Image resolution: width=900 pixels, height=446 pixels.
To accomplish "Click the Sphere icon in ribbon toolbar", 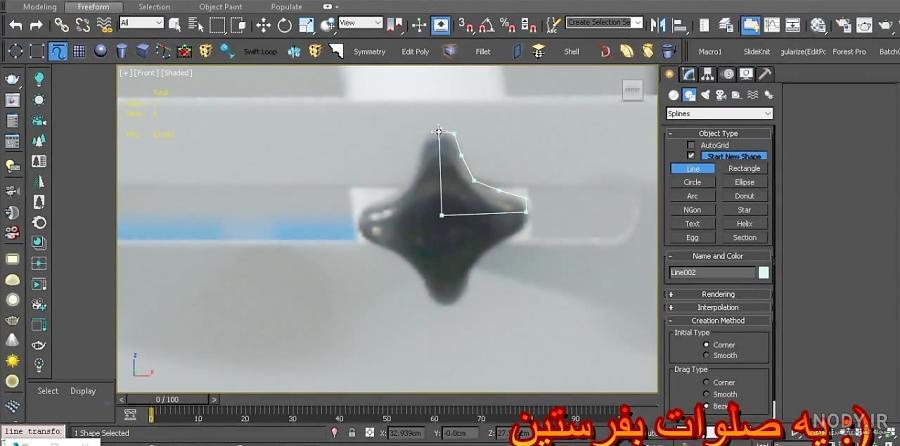I will pos(100,51).
